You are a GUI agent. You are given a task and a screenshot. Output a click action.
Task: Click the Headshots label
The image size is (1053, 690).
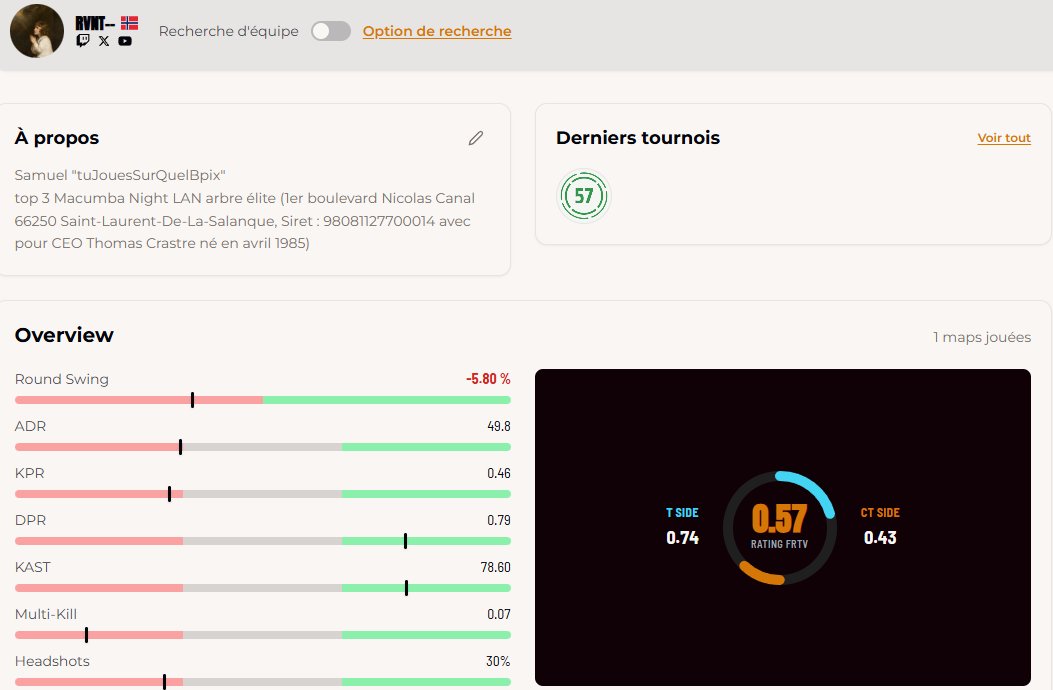[x=52, y=661]
